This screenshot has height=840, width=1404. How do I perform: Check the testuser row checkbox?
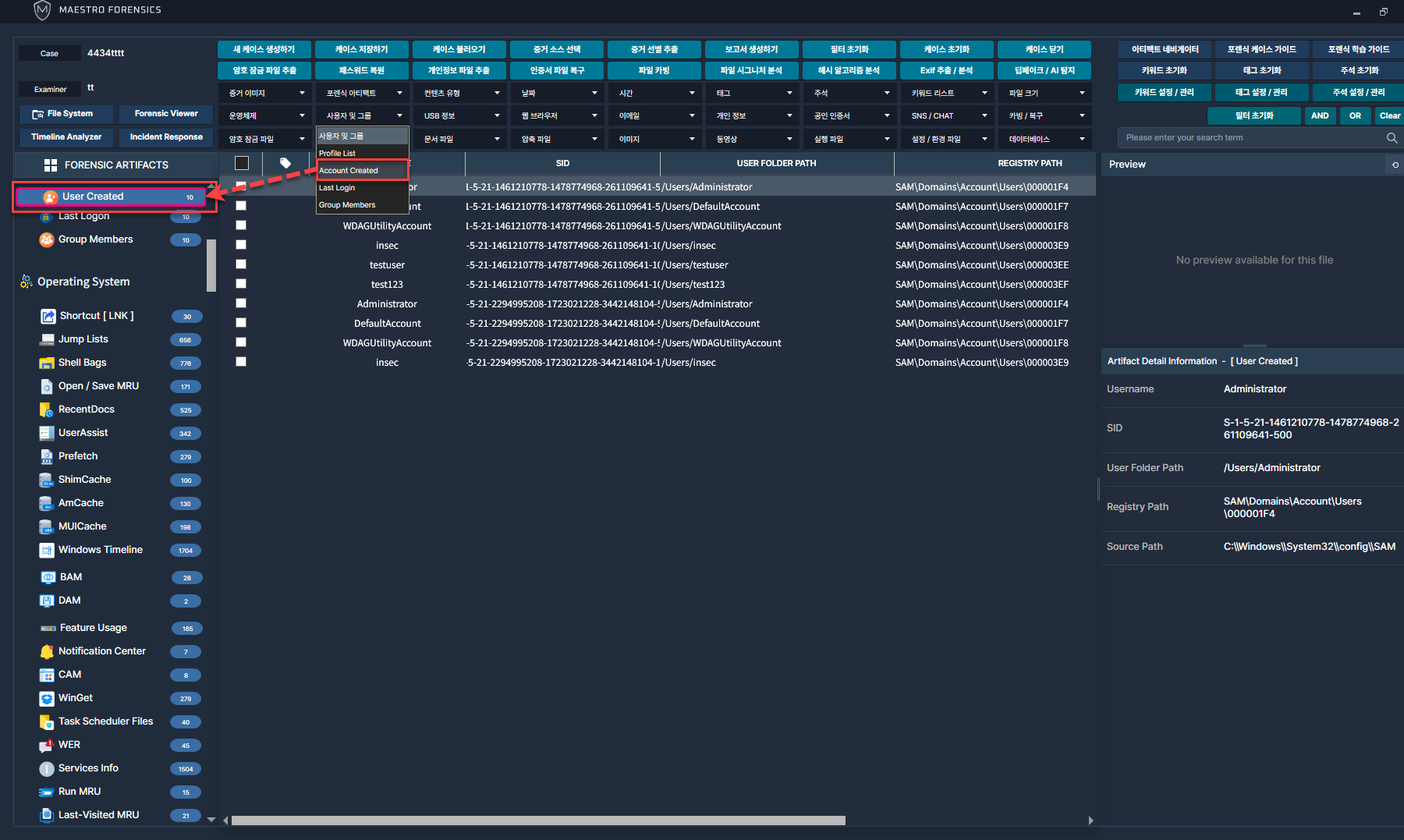pyautogui.click(x=241, y=264)
